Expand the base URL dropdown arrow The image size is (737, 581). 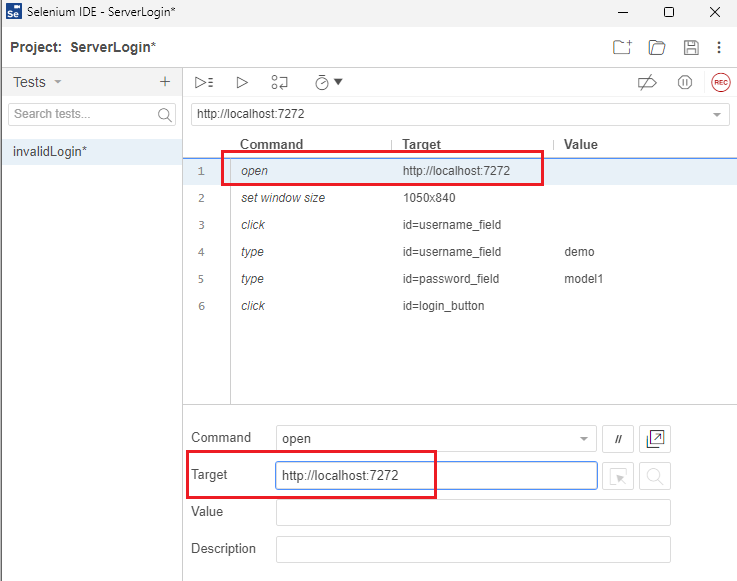717,115
